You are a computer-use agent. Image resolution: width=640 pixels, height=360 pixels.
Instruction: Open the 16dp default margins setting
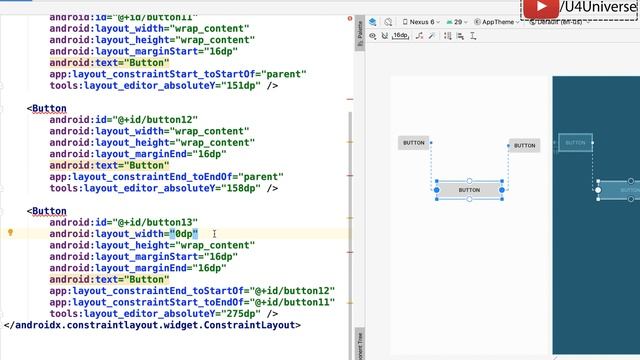pyautogui.click(x=400, y=36)
